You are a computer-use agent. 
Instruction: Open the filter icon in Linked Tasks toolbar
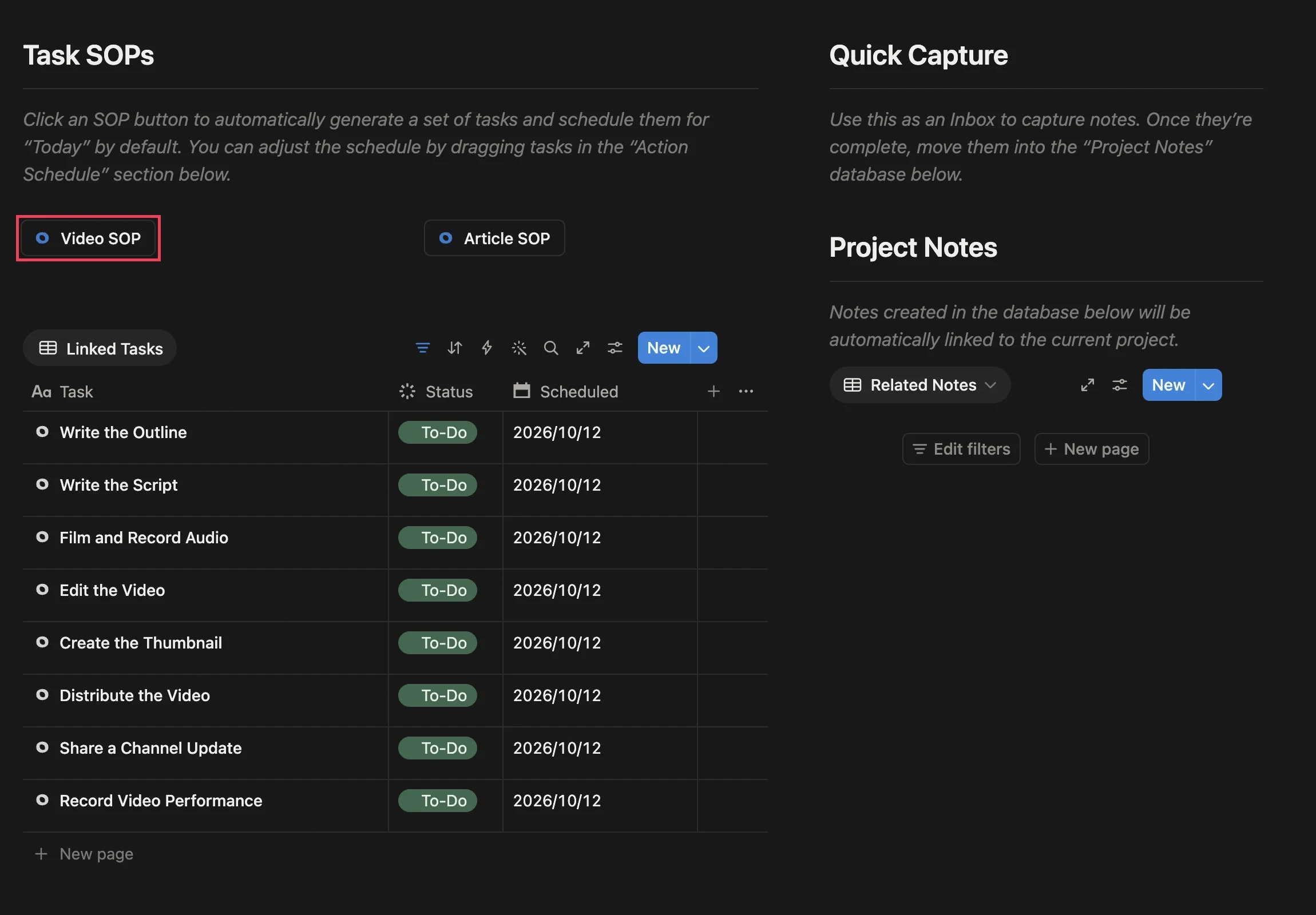coord(422,348)
